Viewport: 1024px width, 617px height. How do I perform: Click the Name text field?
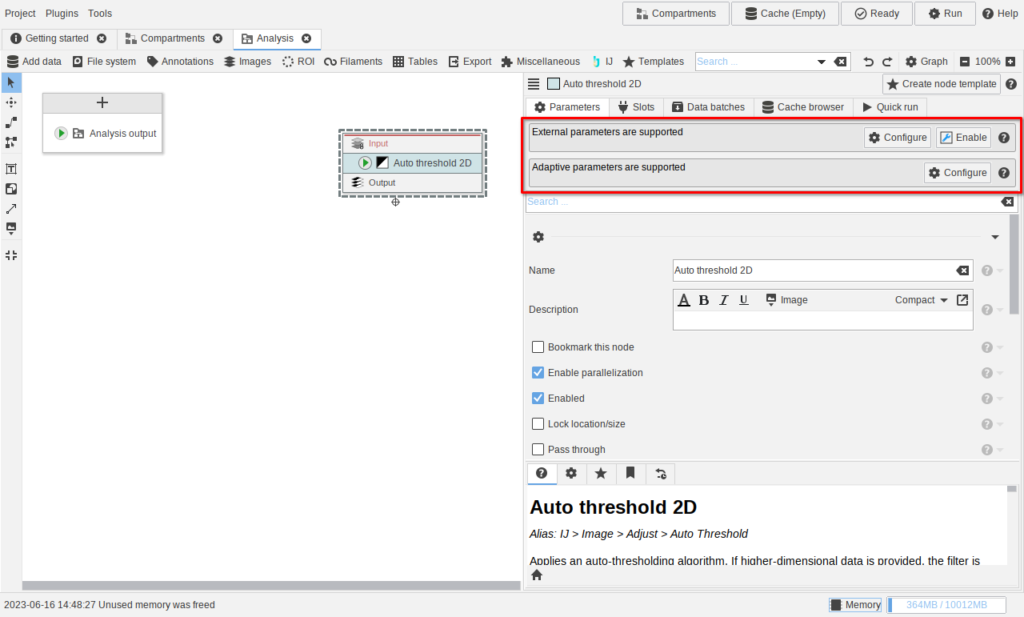click(812, 270)
